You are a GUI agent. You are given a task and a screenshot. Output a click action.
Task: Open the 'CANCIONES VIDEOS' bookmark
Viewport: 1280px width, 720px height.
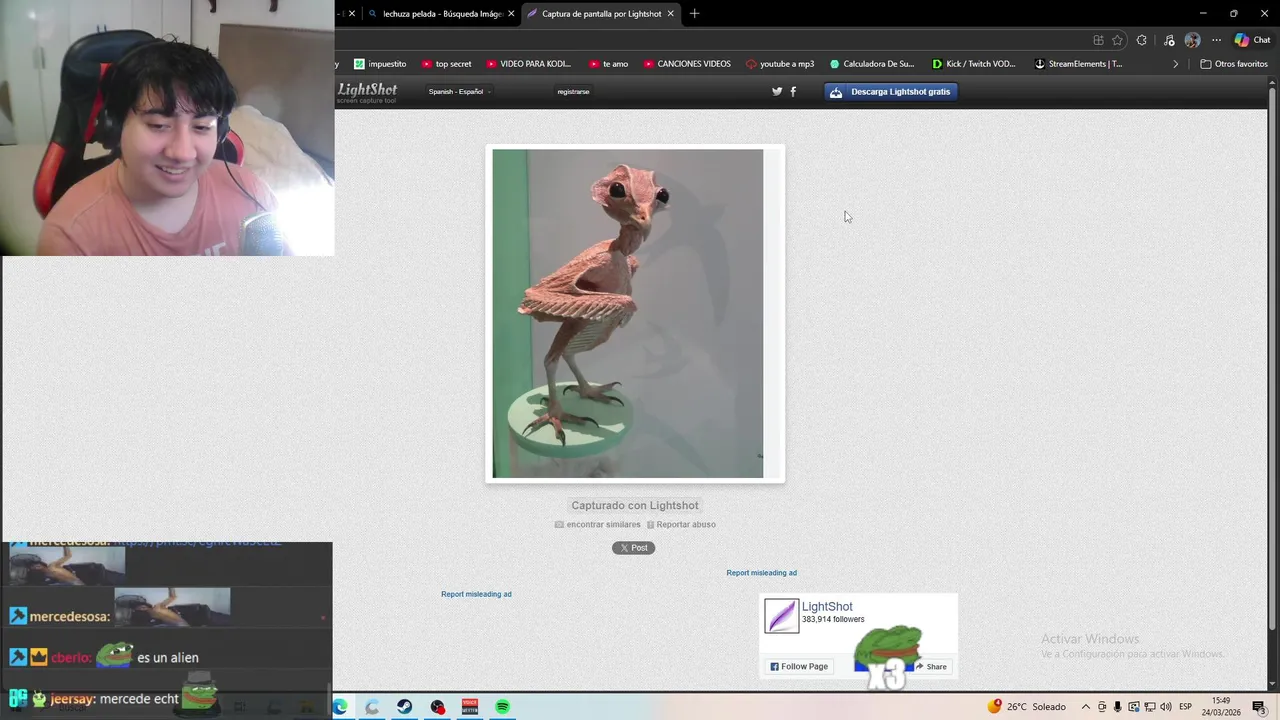687,64
